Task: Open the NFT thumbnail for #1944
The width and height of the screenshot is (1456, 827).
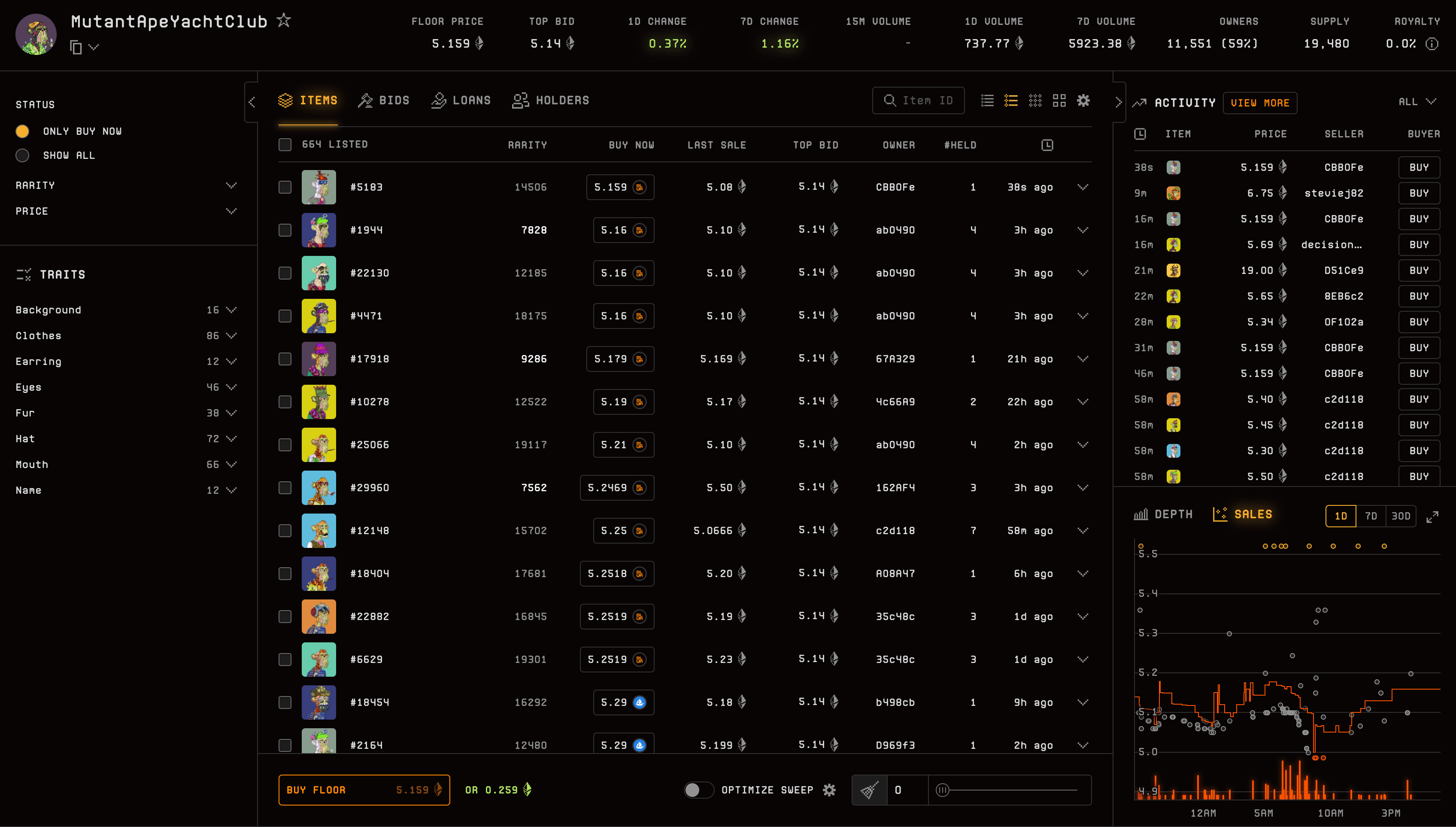Action: coord(318,230)
